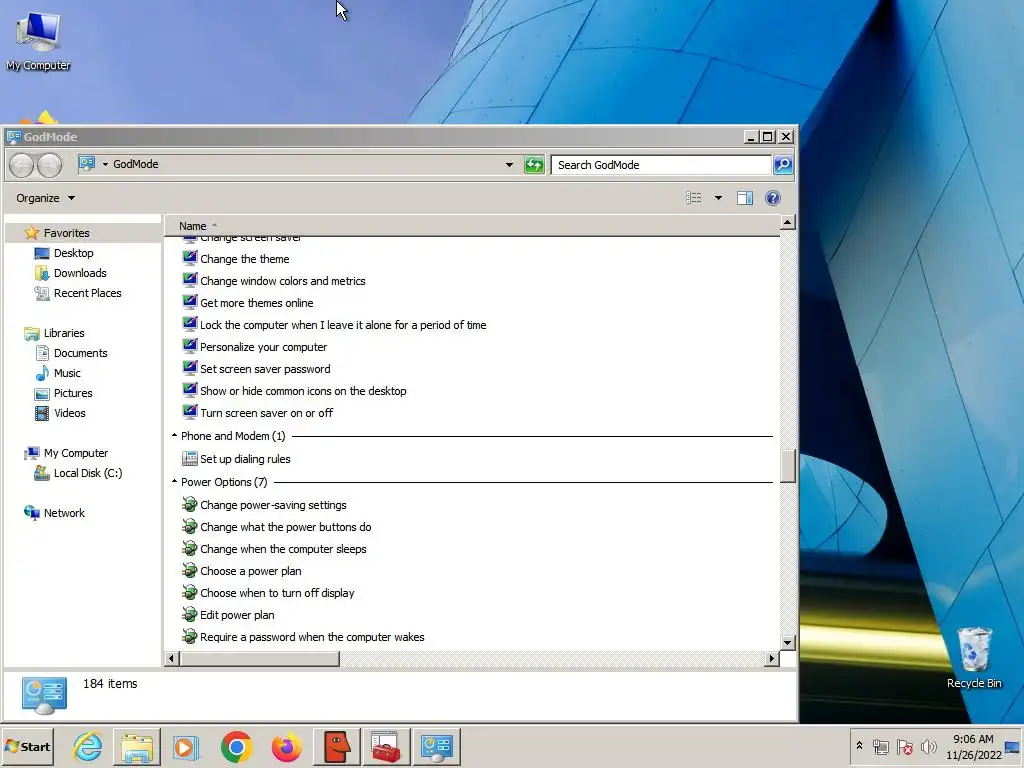Select Music library in navigation pane
This screenshot has height=768, width=1024.
point(67,374)
